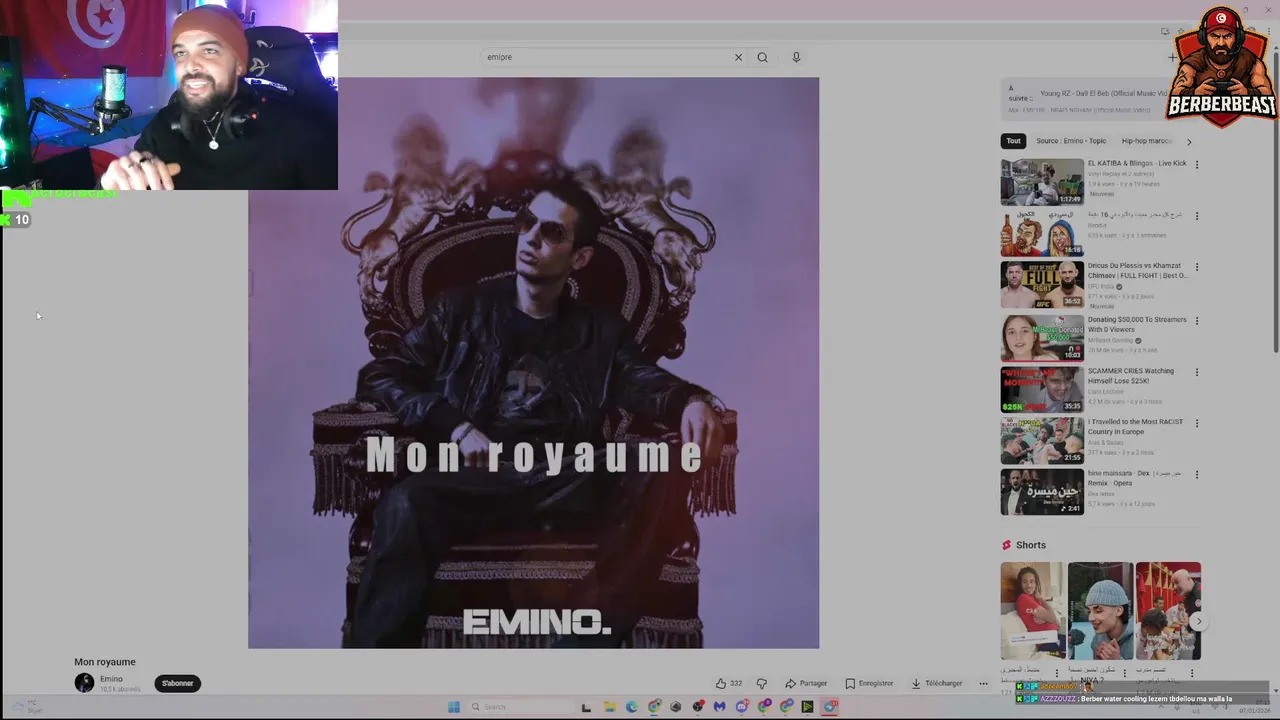1280x720 pixels.
Task: Click the 'Mon royaume' album art video player
Action: (x=533, y=363)
